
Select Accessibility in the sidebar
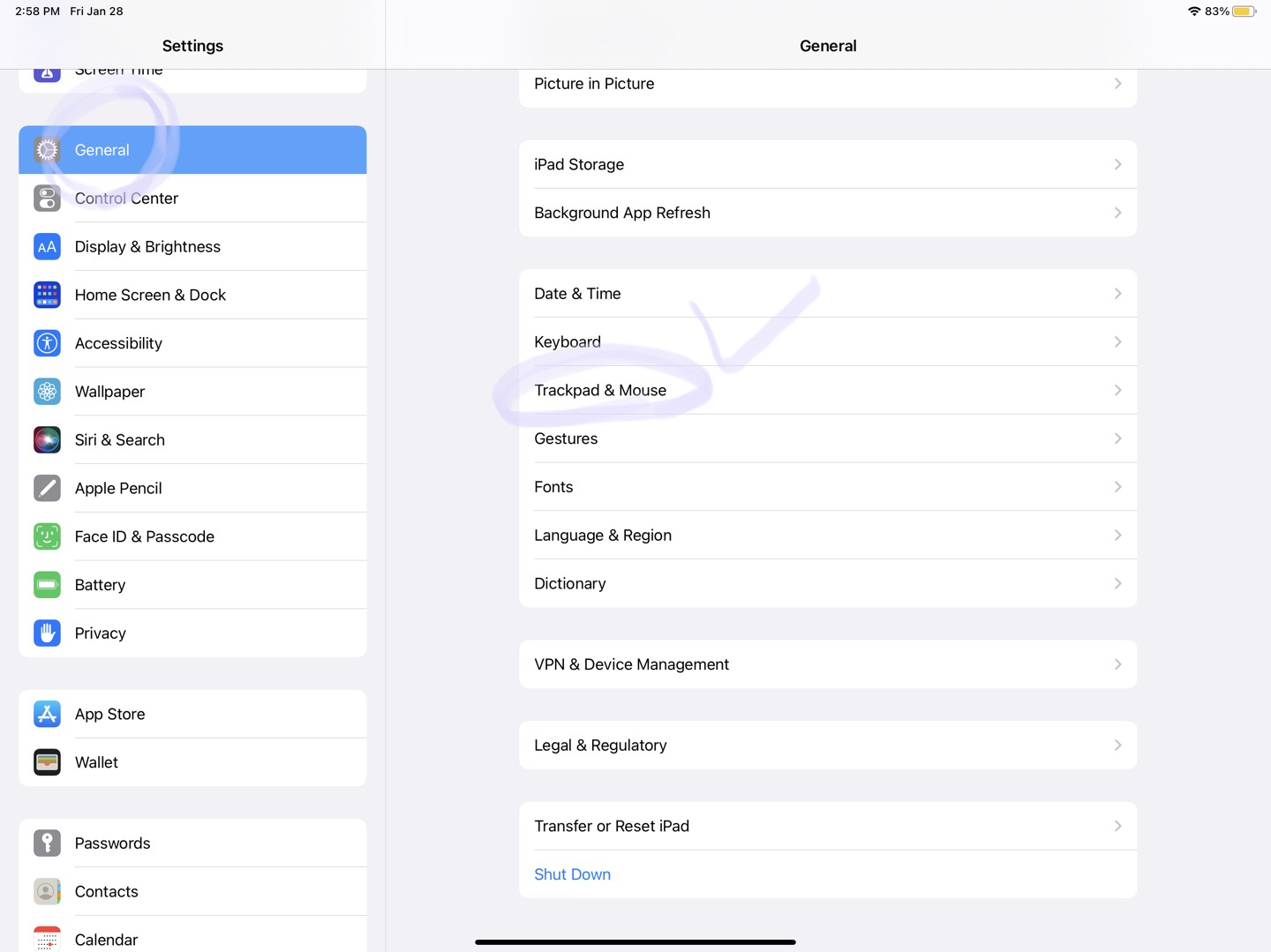[x=192, y=343]
